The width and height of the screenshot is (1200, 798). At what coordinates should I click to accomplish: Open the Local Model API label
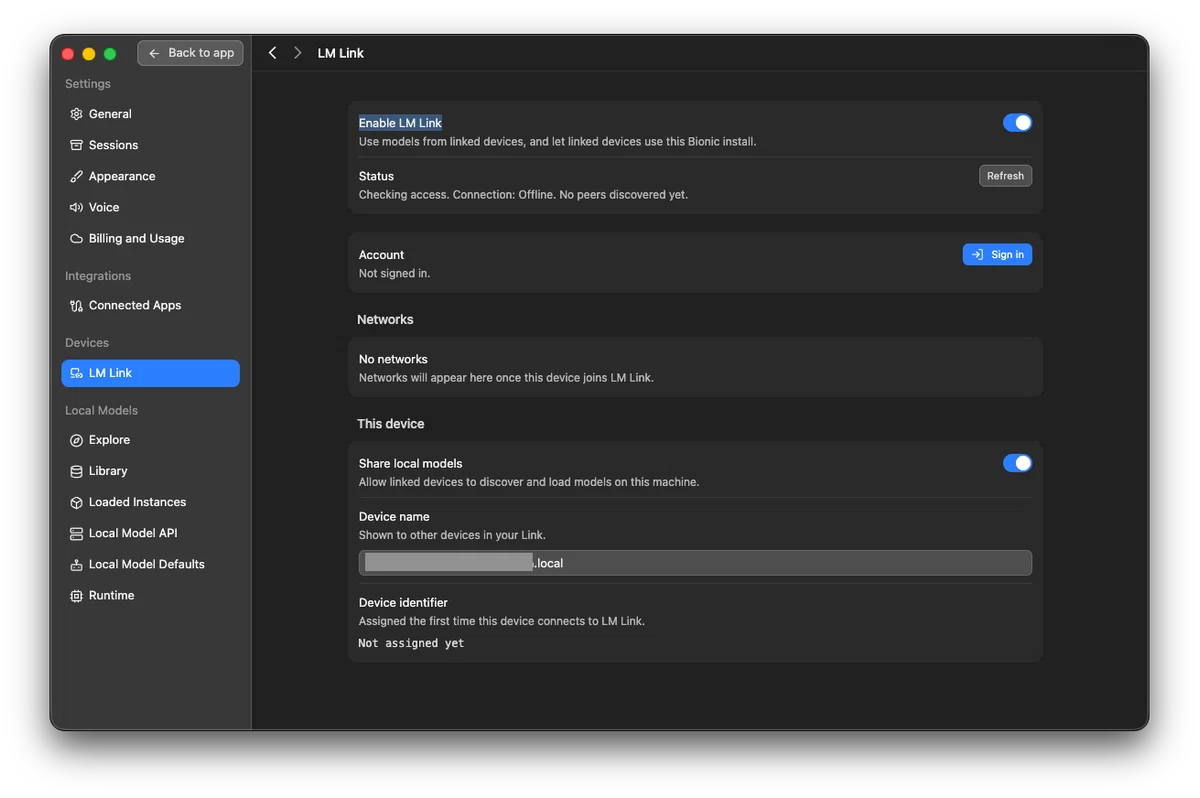pos(133,533)
